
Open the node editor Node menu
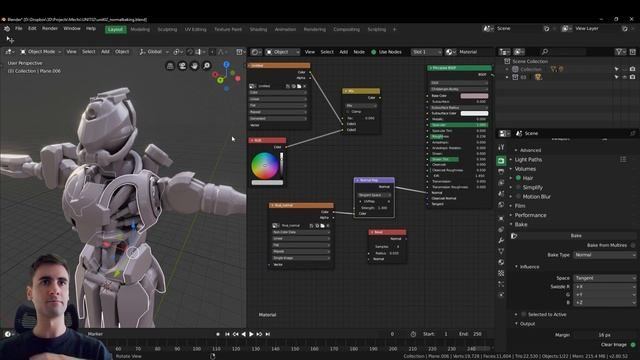click(359, 52)
